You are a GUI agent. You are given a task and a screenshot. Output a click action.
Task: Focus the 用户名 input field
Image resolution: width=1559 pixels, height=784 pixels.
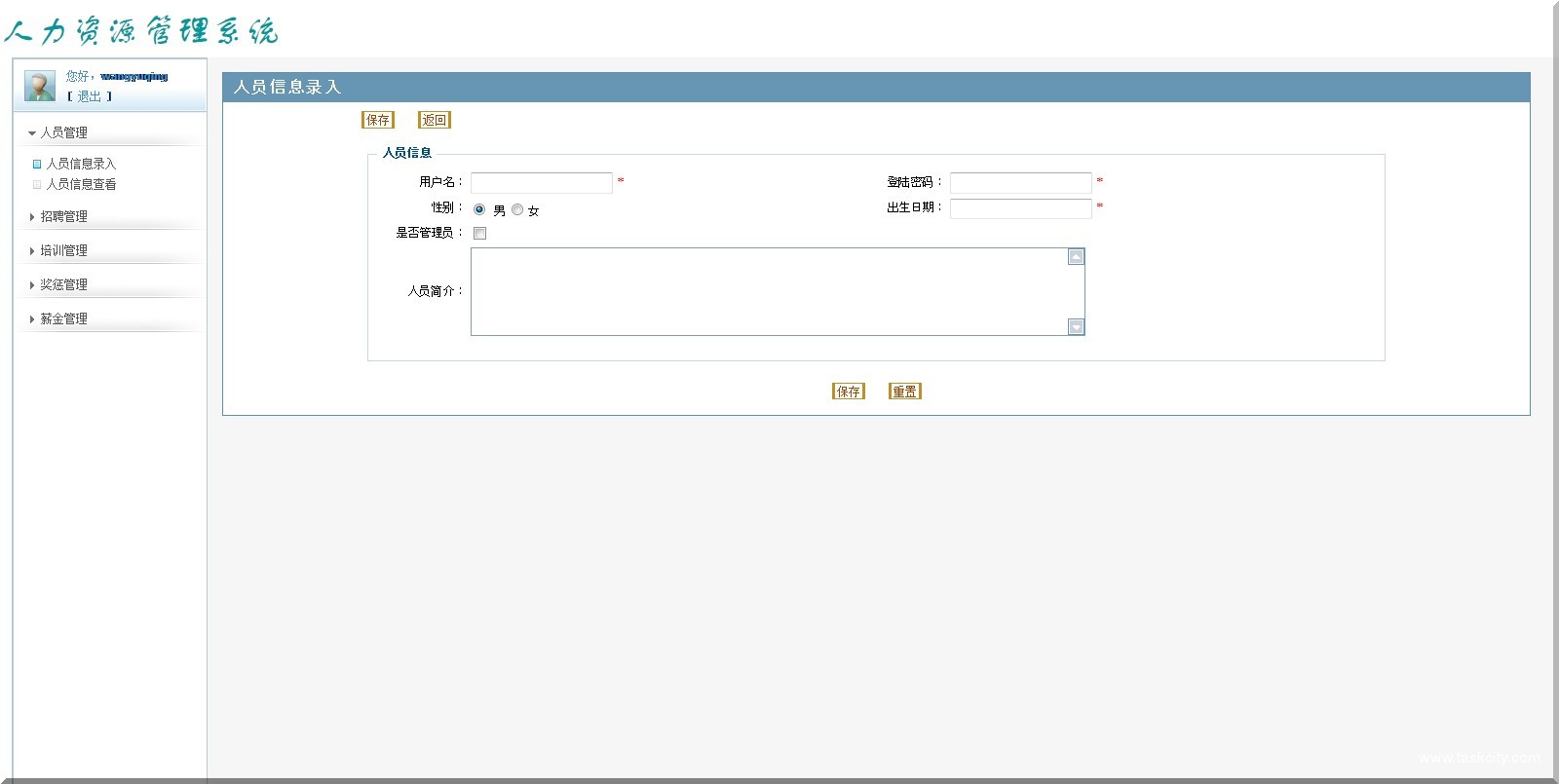pyautogui.click(x=541, y=183)
